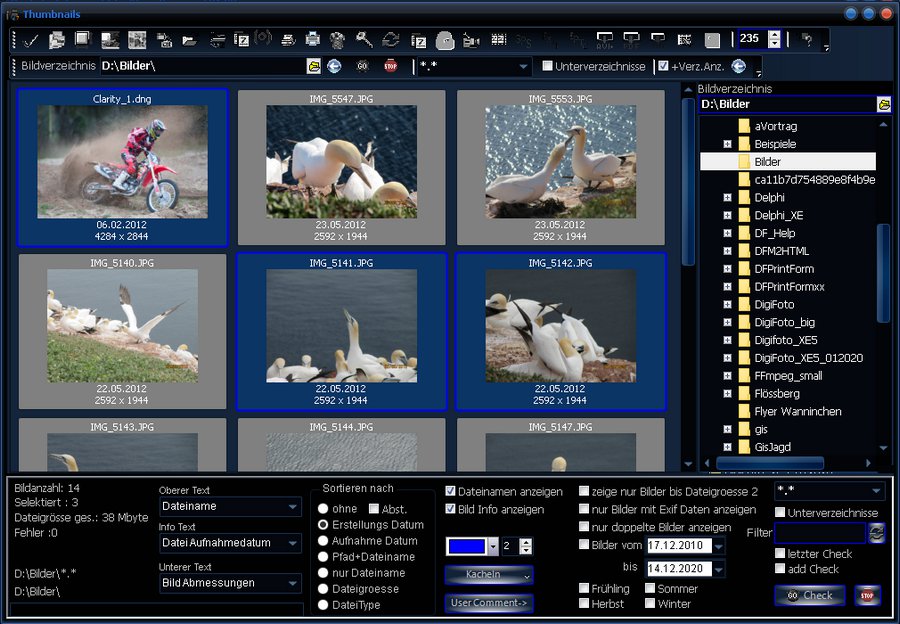Expand the Beispiele folder in the tree
The width and height of the screenshot is (900, 624).
point(728,144)
